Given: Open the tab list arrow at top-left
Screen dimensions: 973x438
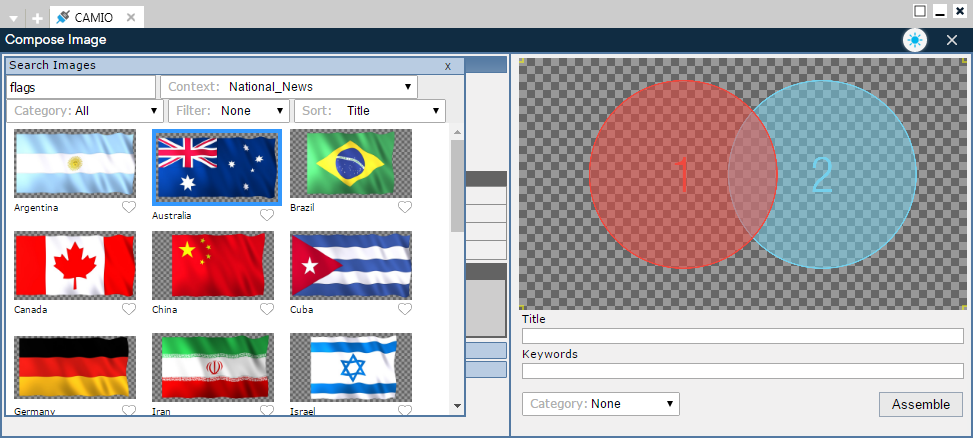Looking at the screenshot, I should point(13,18).
